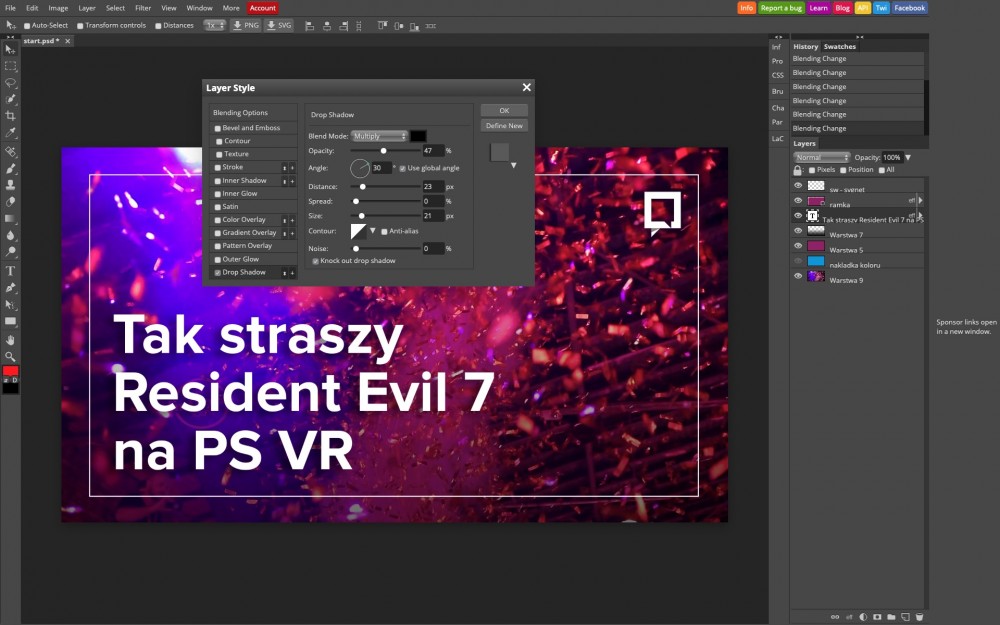
Task: Select the Hand tool
Action: 10,340
